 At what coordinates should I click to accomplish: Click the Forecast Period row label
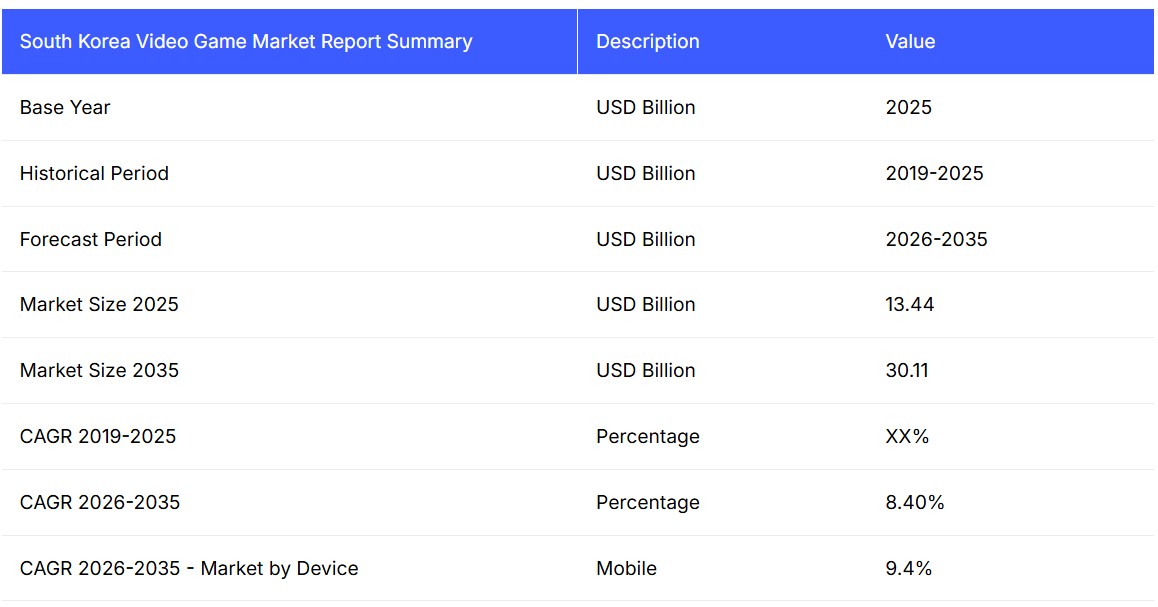coord(91,240)
